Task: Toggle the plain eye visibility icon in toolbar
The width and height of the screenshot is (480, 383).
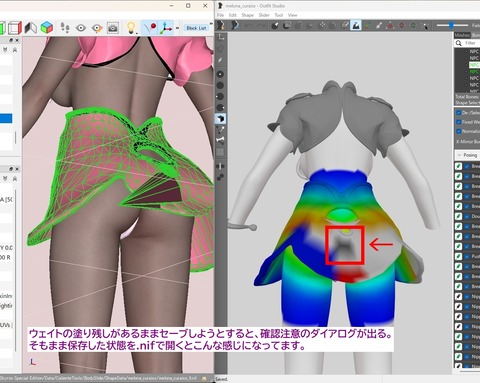Action: [81, 28]
